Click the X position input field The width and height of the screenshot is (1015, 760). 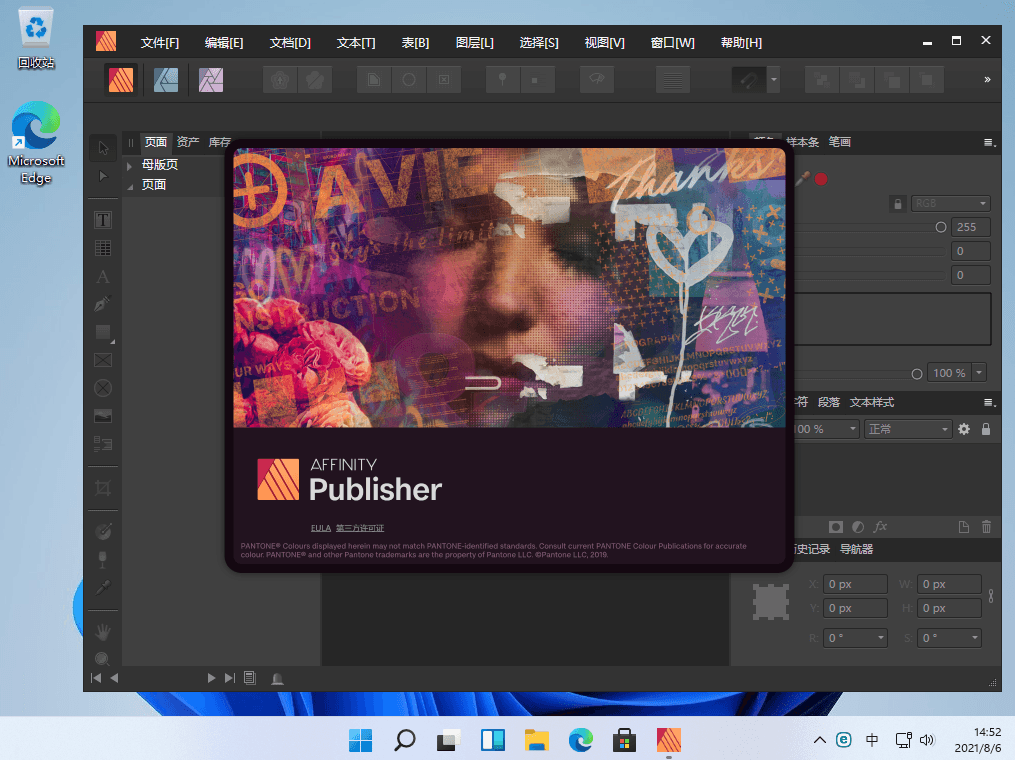[854, 584]
